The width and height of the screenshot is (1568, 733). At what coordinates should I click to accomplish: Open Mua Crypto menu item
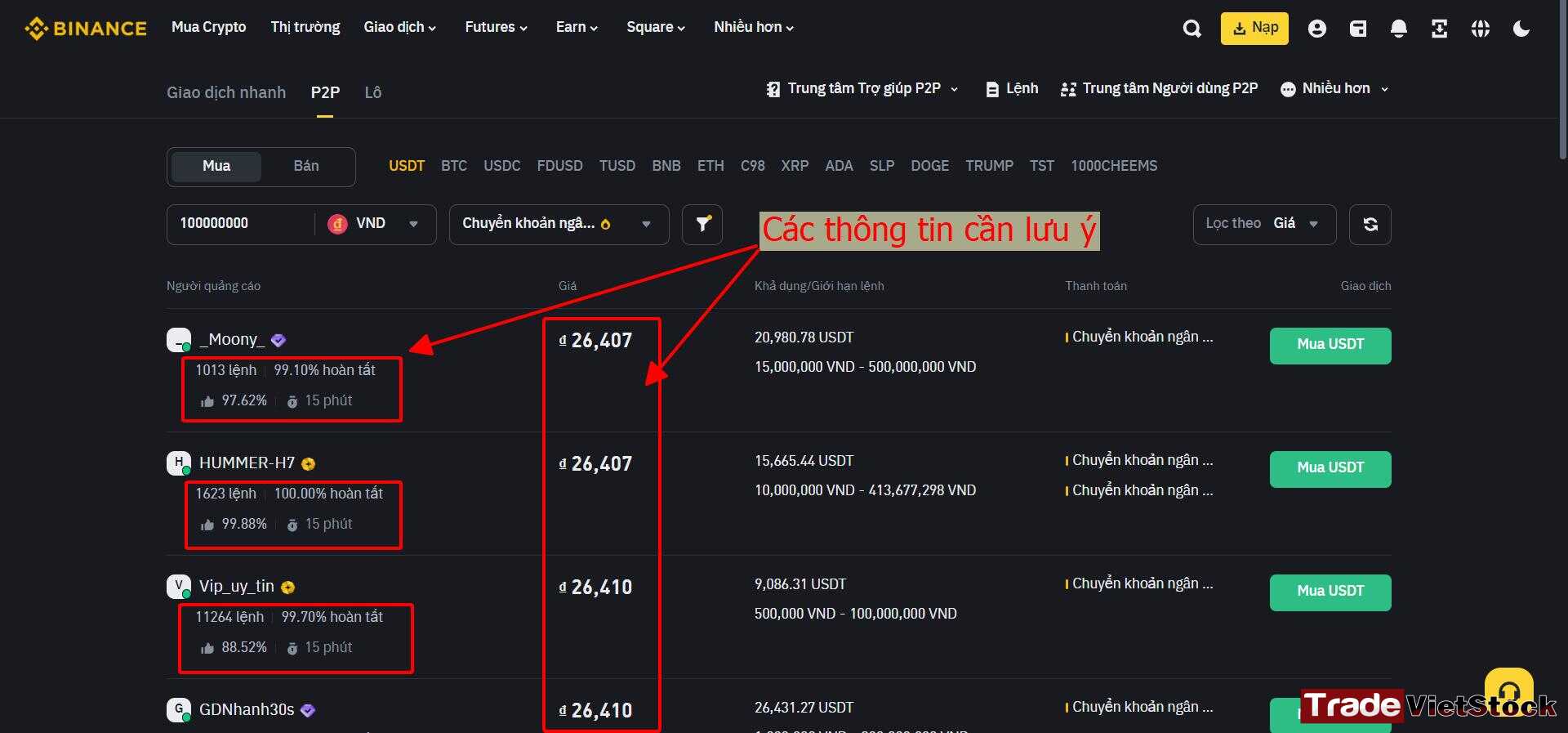[x=208, y=27]
